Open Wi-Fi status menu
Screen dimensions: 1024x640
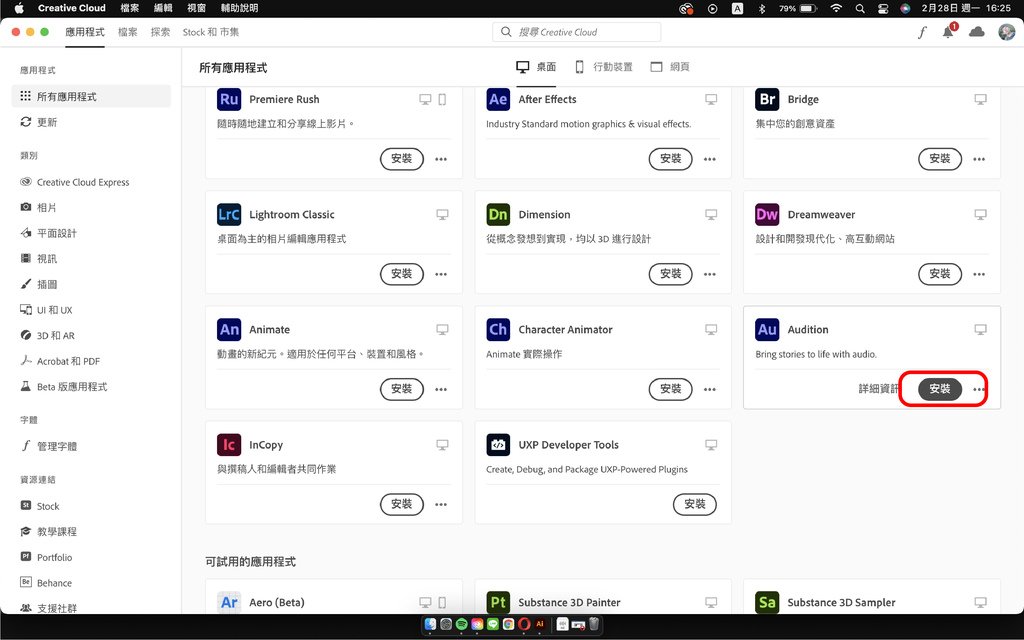(x=836, y=8)
